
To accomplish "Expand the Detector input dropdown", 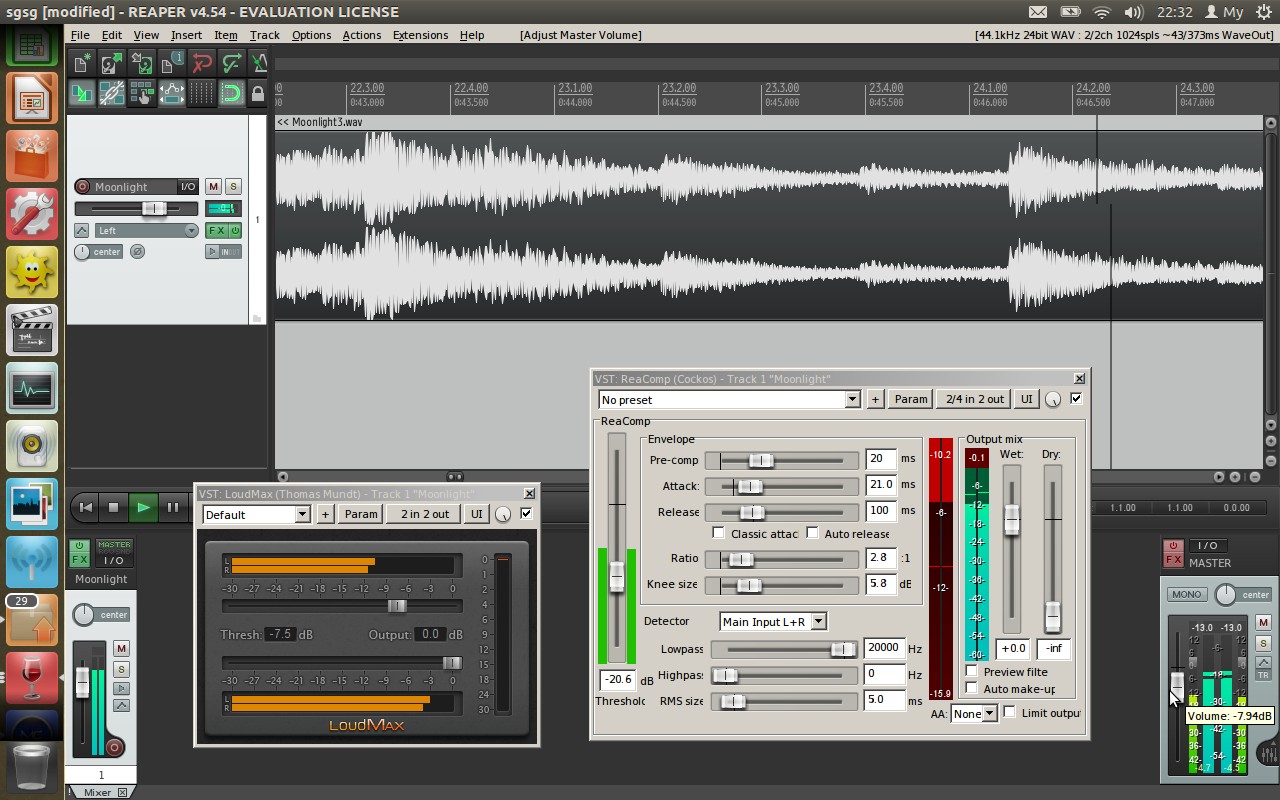I will point(818,622).
